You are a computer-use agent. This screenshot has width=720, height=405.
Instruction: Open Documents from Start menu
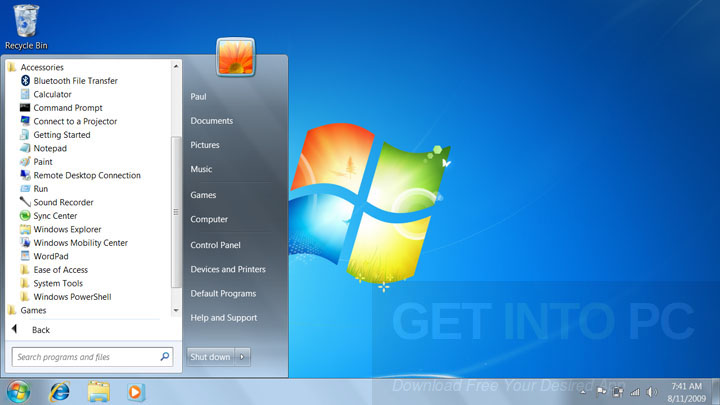(x=212, y=121)
